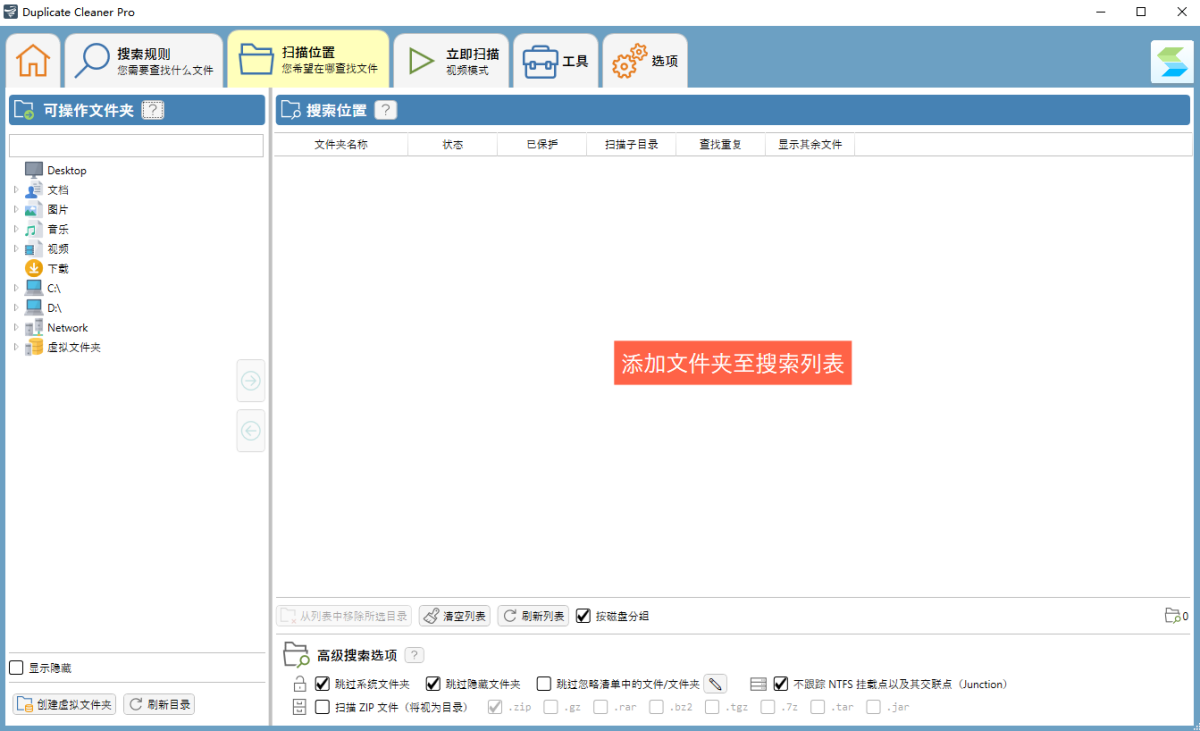This screenshot has height=731, width=1200.
Task: Click the right arrow add-folder icon
Action: coord(251,380)
